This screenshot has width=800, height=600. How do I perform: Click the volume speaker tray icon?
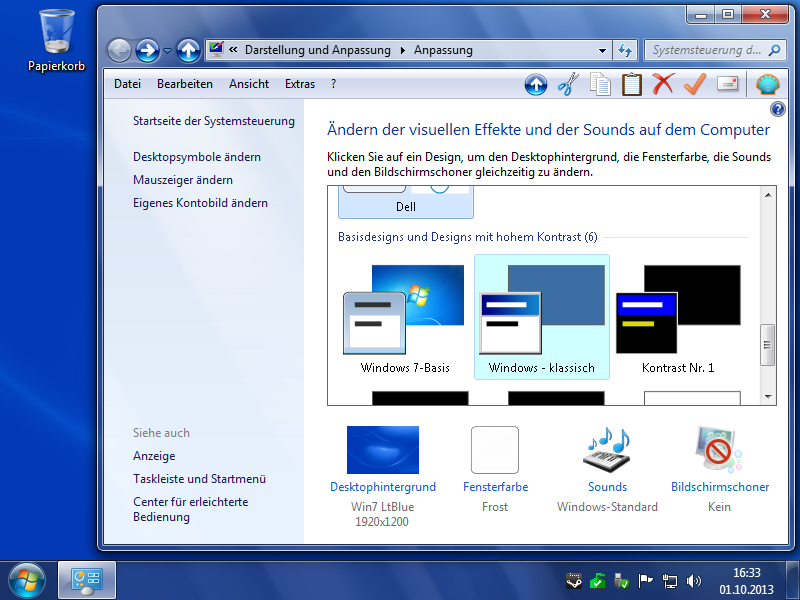coord(693,581)
